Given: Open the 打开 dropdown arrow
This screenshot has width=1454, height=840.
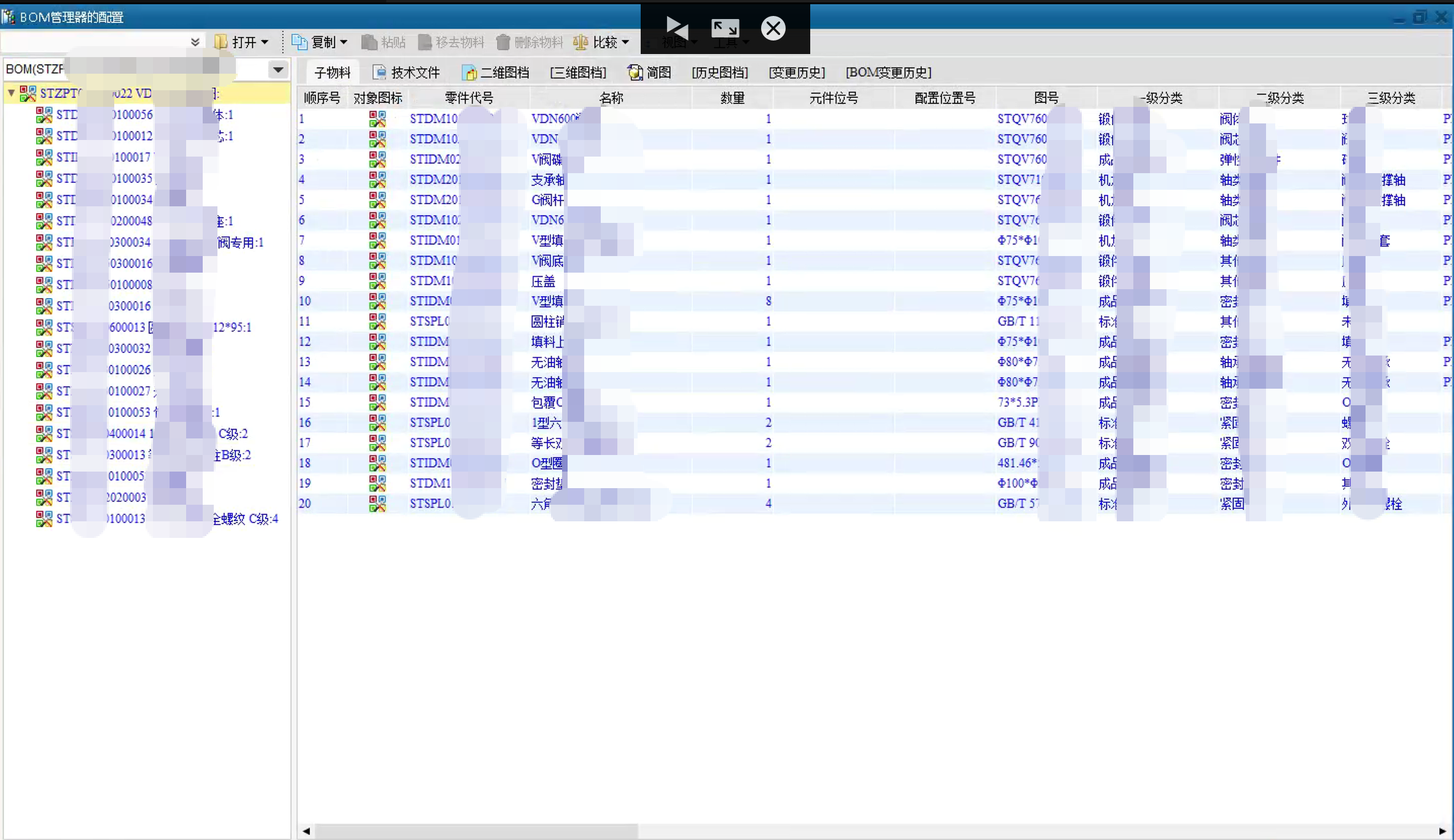Looking at the screenshot, I should tap(265, 42).
